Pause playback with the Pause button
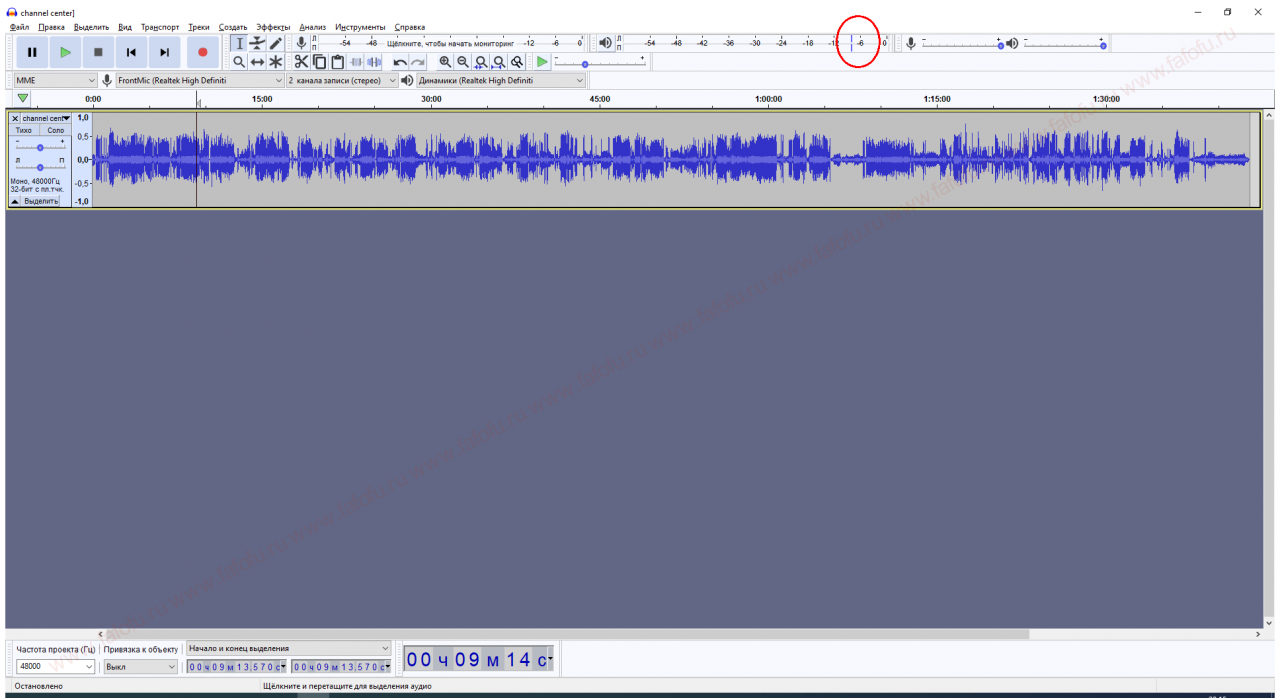Screen dimensions: 1280x698 (x=32, y=52)
